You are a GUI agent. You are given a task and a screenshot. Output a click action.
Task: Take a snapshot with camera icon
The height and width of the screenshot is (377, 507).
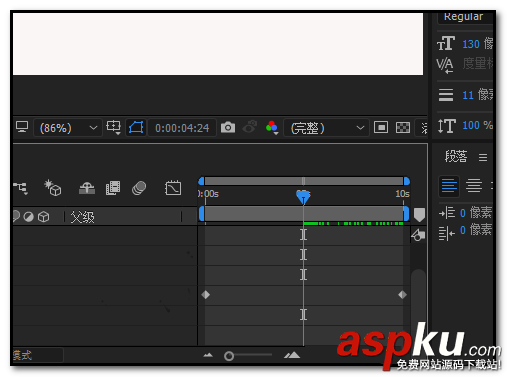(x=228, y=127)
